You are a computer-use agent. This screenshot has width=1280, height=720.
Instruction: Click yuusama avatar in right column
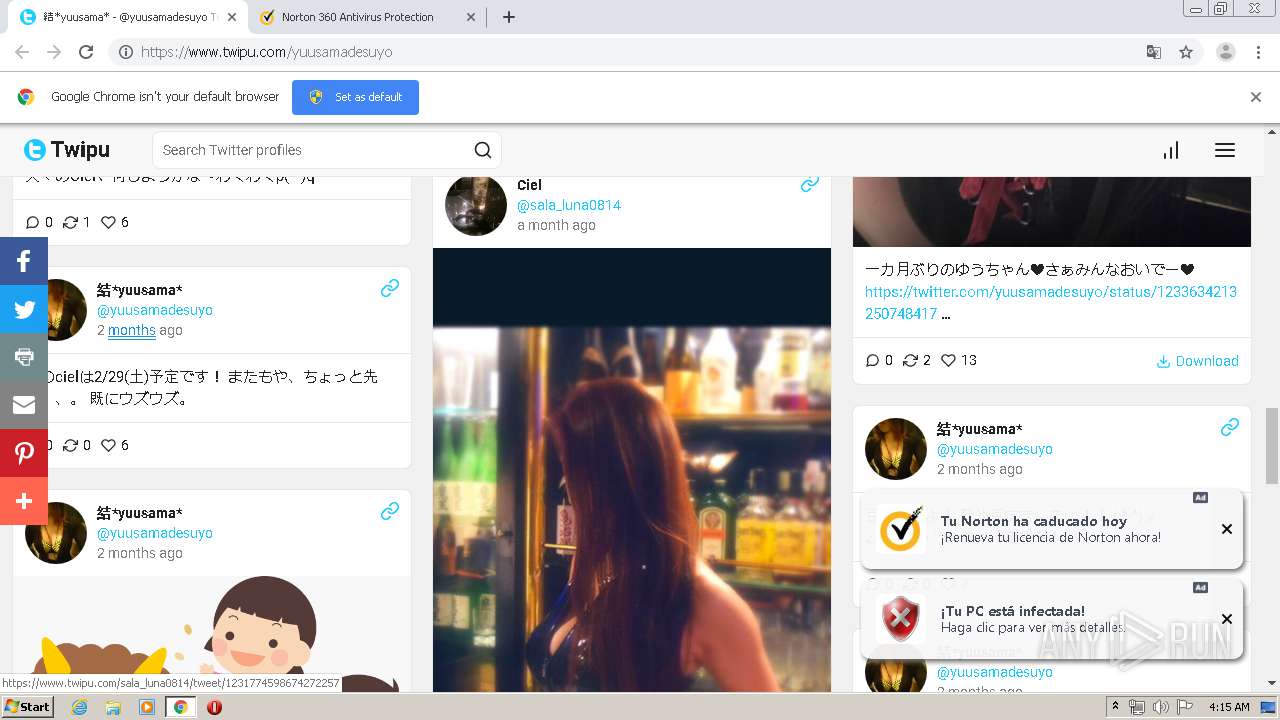pyautogui.click(x=896, y=449)
